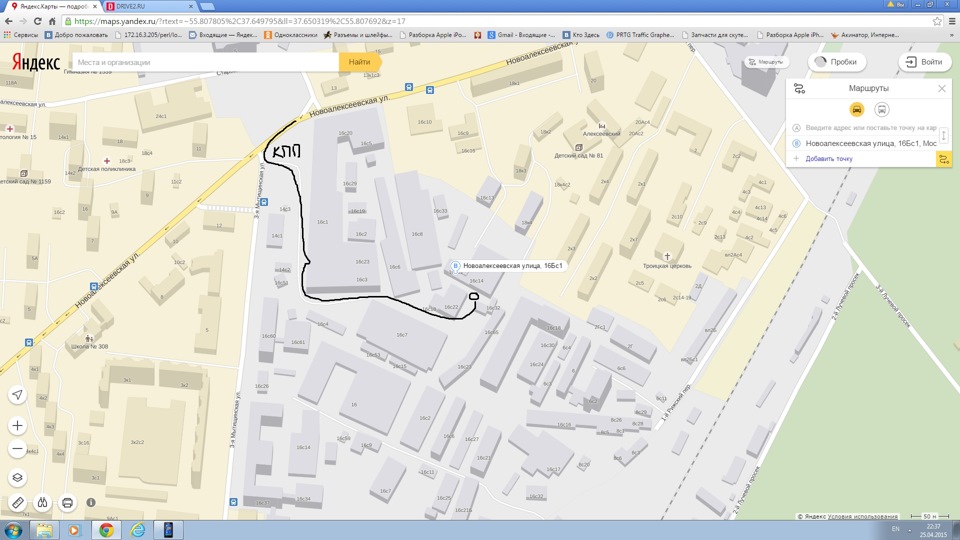Click the Добавить точку link
Viewport: 960px width, 540px height.
[829, 159]
